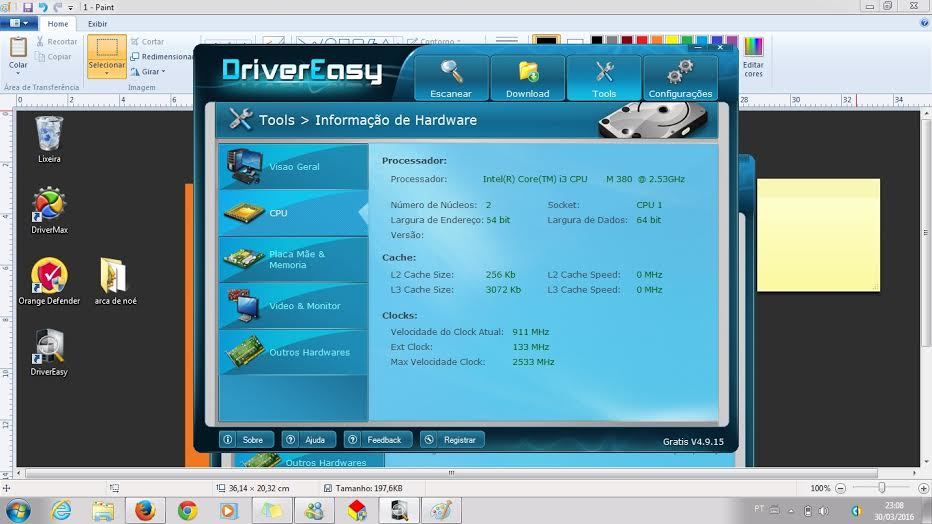Open the Escanear magnifier tab in DriverEasy
Viewport: 932px width, 524px height.
[x=451, y=78]
